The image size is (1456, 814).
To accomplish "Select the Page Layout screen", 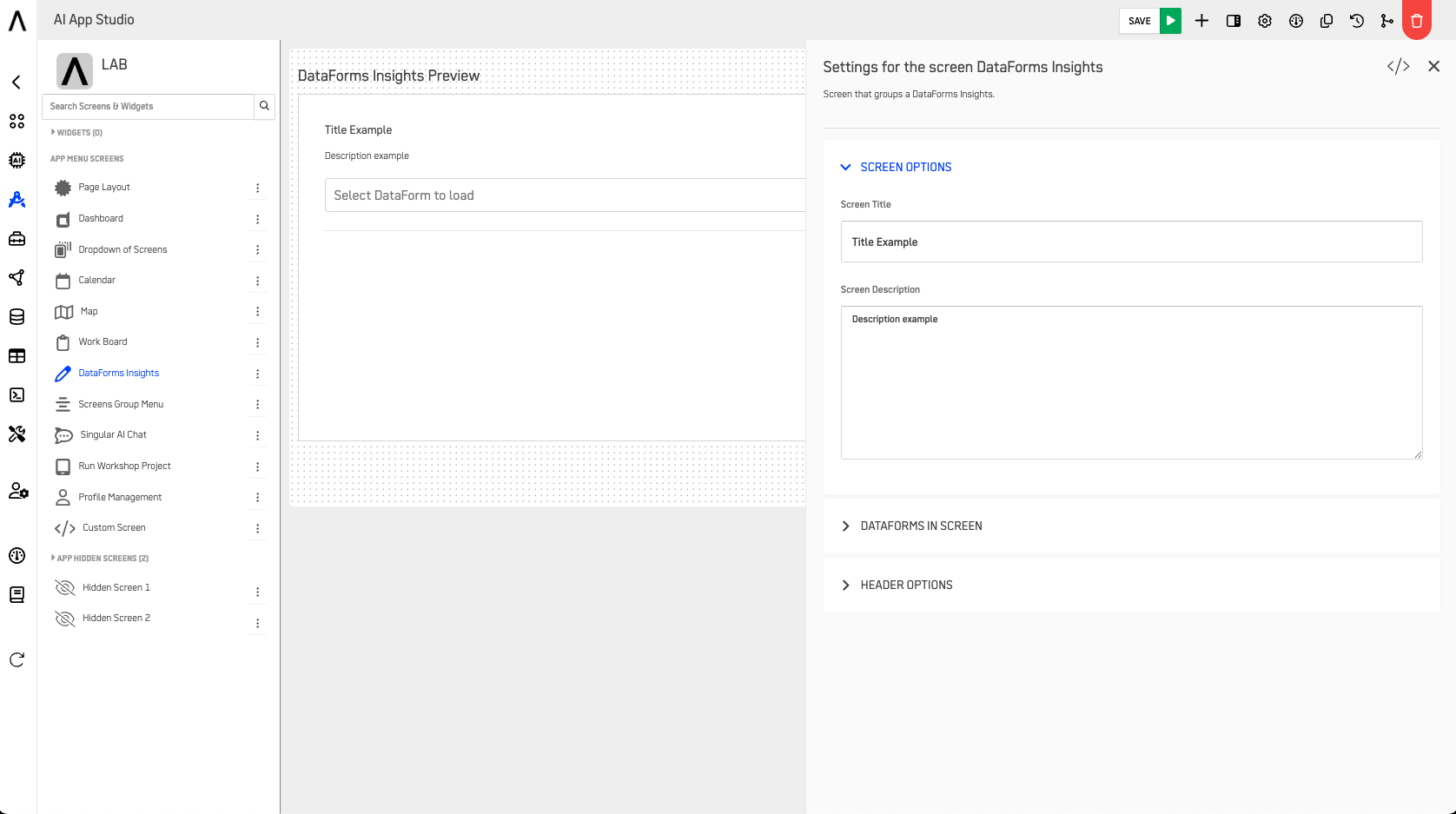I will 104,188.
